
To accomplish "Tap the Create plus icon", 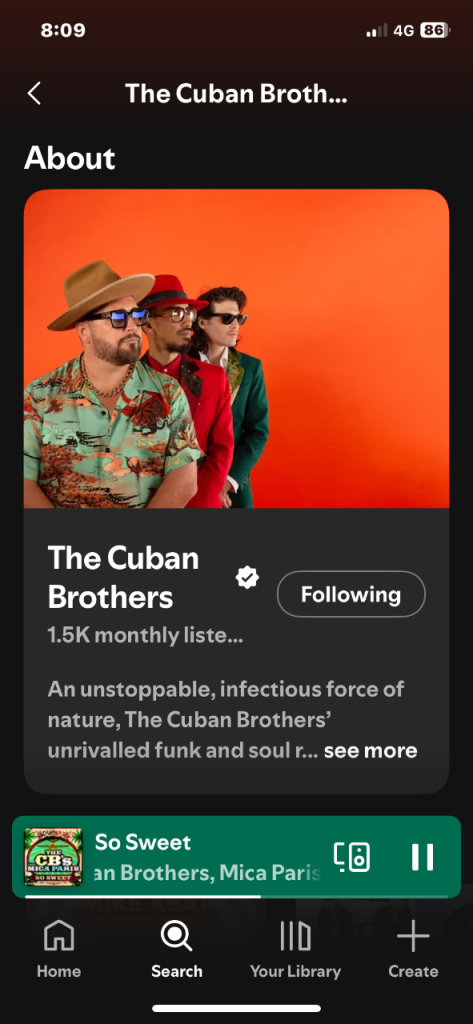I will pyautogui.click(x=413, y=938).
